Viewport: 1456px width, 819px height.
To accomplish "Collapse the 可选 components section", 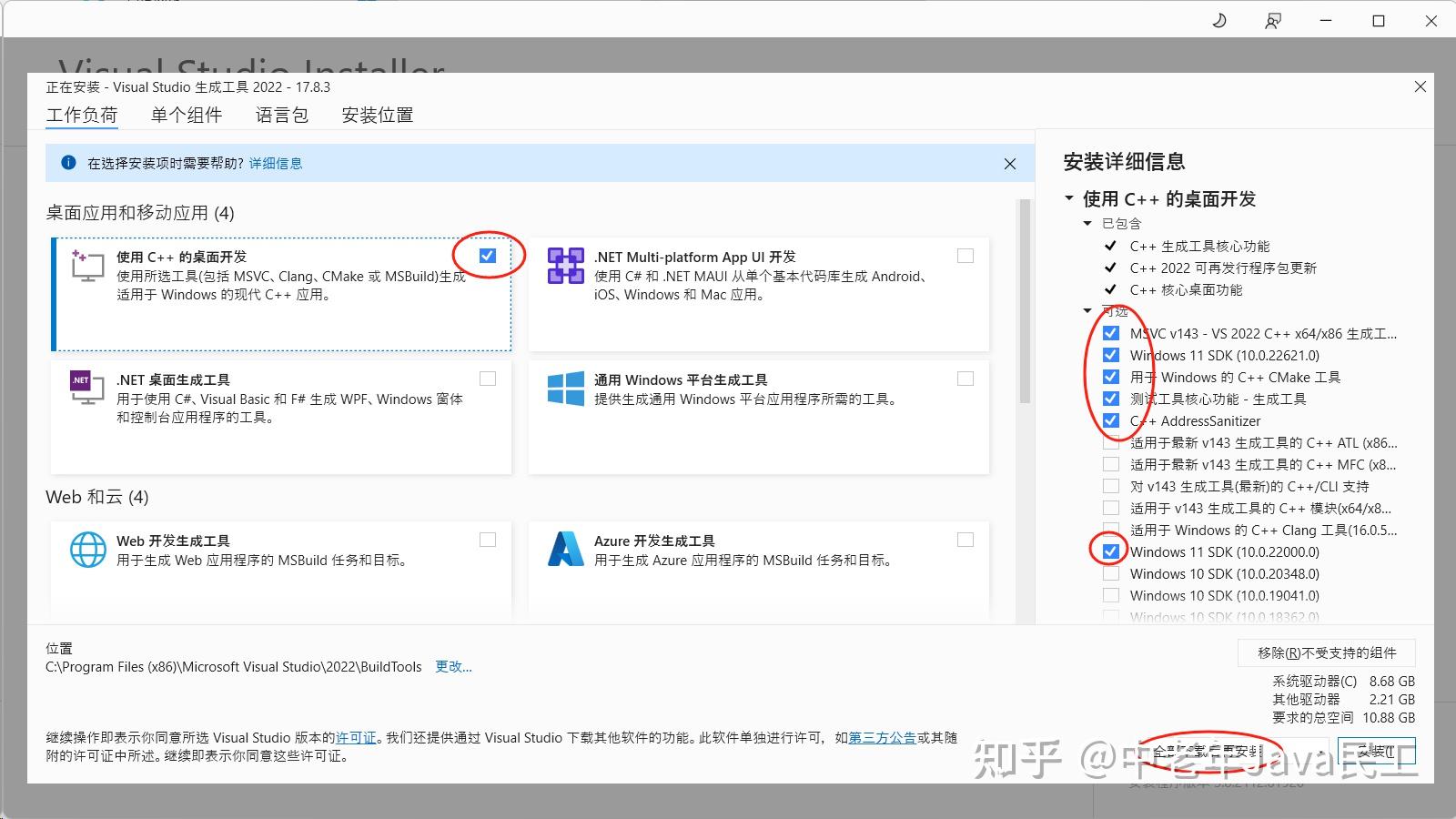I will pos(1087,311).
